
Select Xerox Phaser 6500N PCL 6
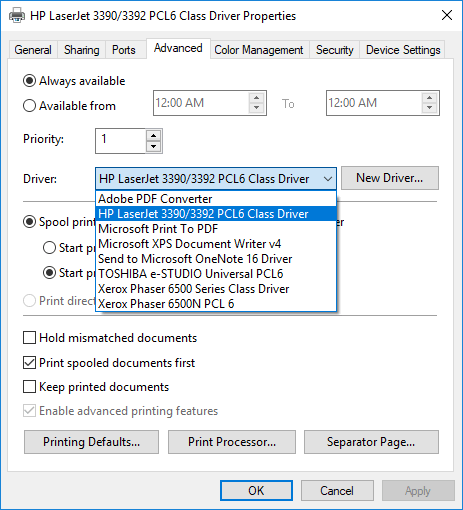[x=216, y=304]
